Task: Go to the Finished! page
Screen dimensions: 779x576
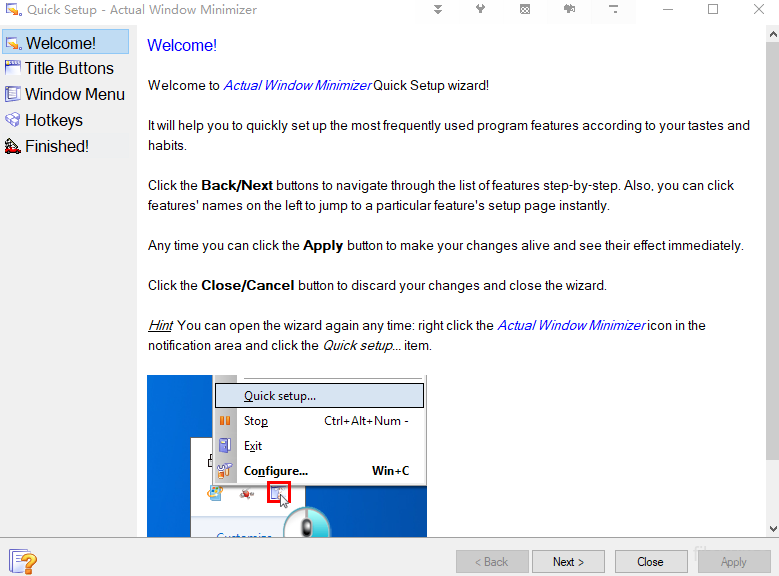Action: (56, 147)
